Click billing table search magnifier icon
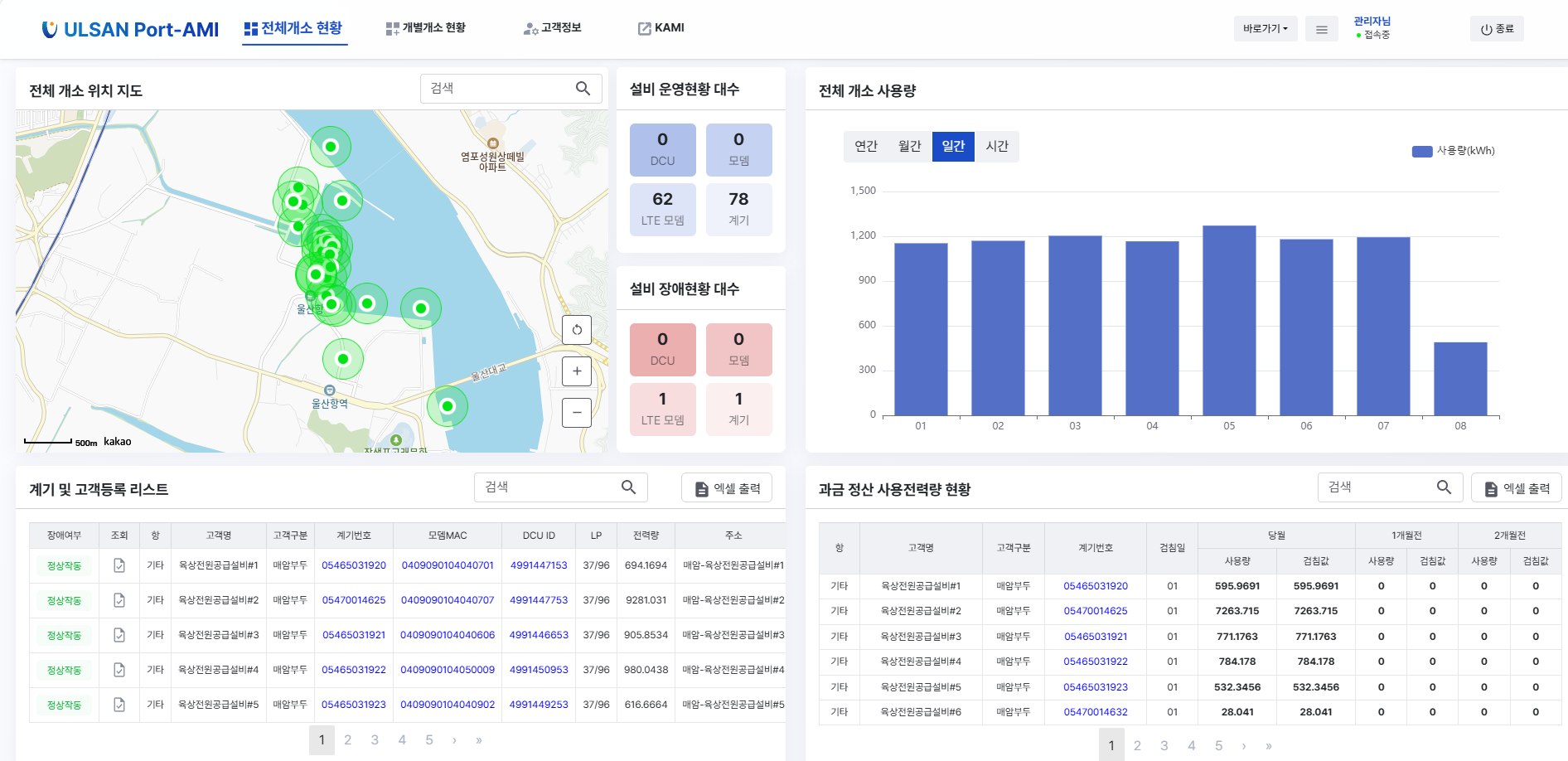The image size is (1568, 761). pyautogui.click(x=1444, y=487)
